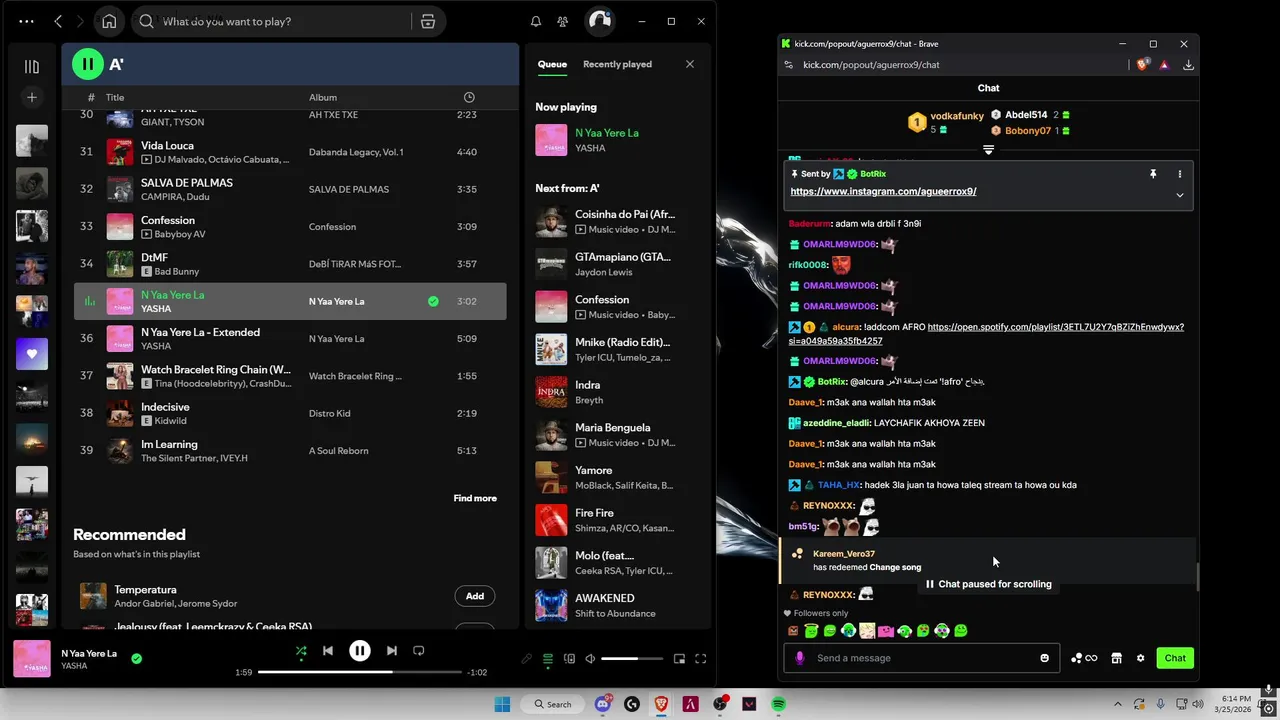The width and height of the screenshot is (1280, 720).
Task: Pause playback in bottom player bar
Action: (360, 651)
